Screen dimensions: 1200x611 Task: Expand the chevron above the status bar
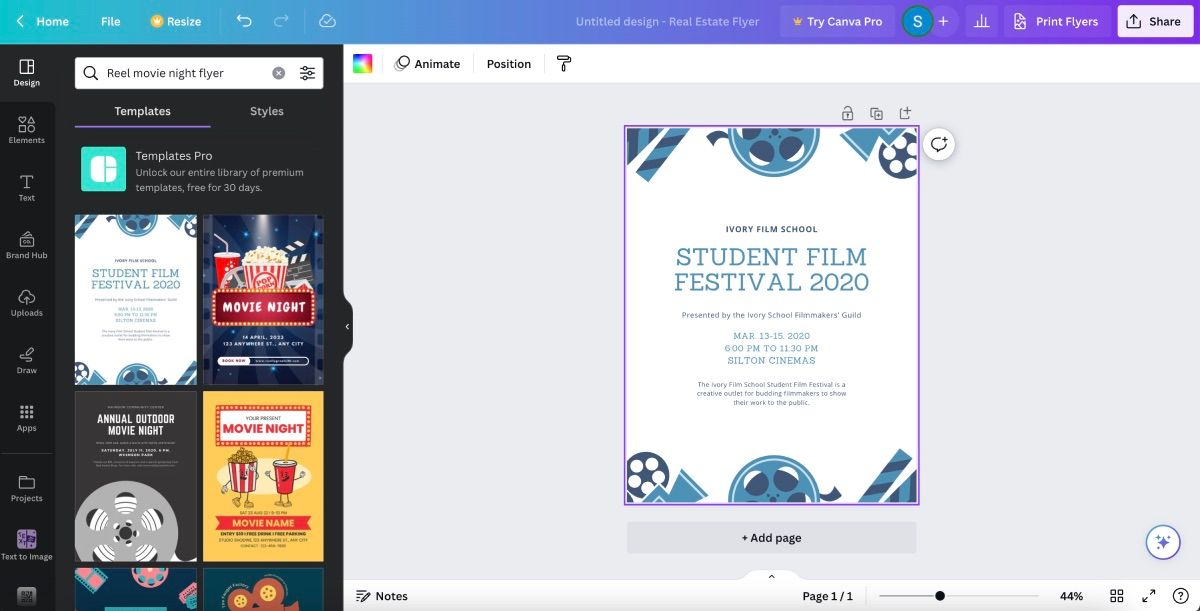pos(771,576)
